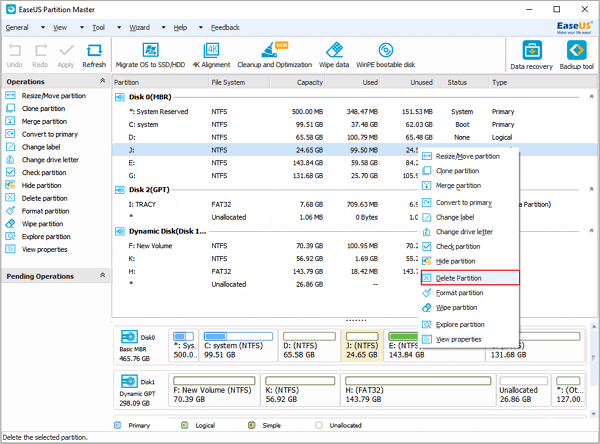Screen dimensions: 600x444
Task: Click Change drive letter in Operations sidebar
Action: 42,160
